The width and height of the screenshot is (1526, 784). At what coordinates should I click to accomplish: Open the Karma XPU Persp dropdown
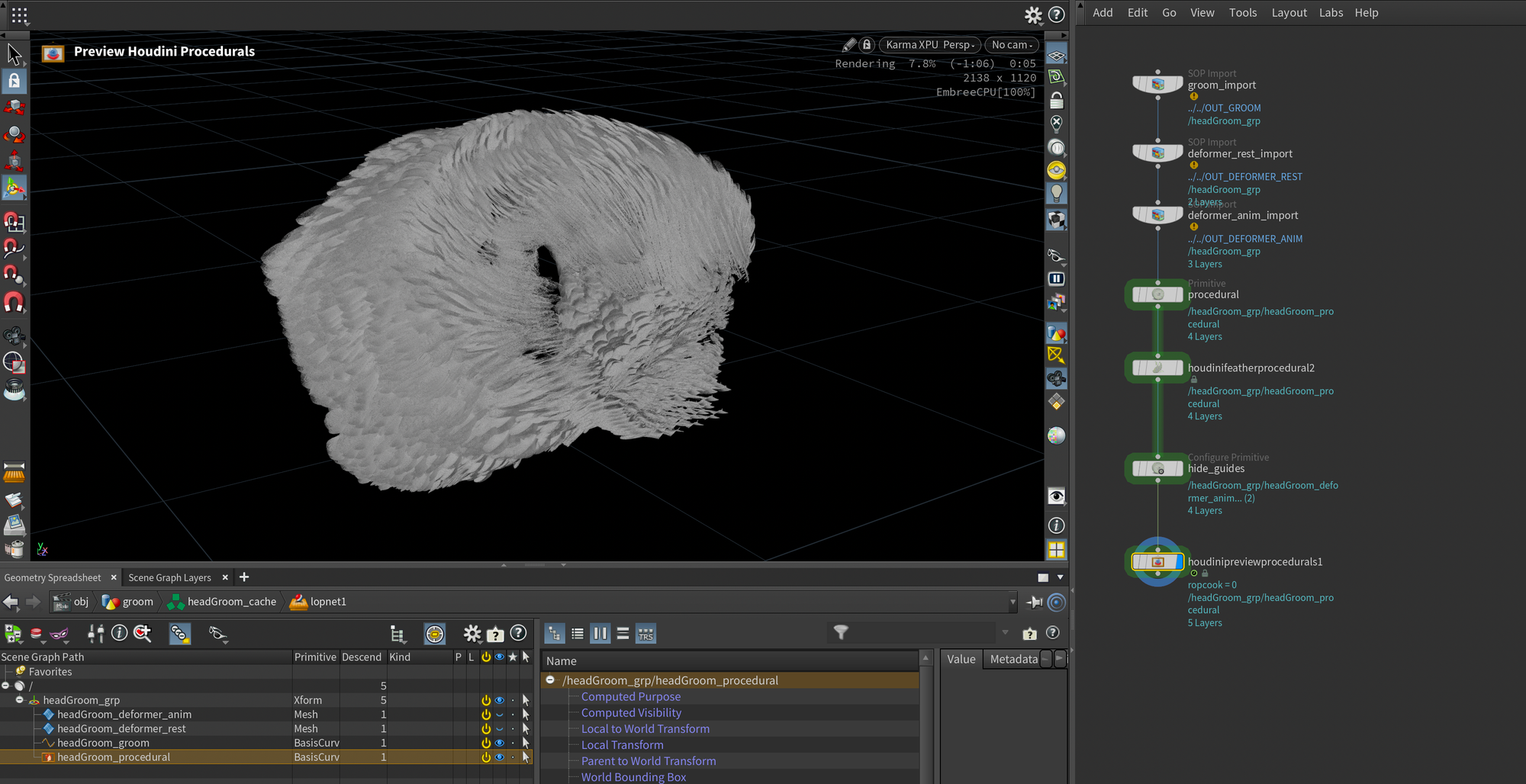tap(929, 45)
